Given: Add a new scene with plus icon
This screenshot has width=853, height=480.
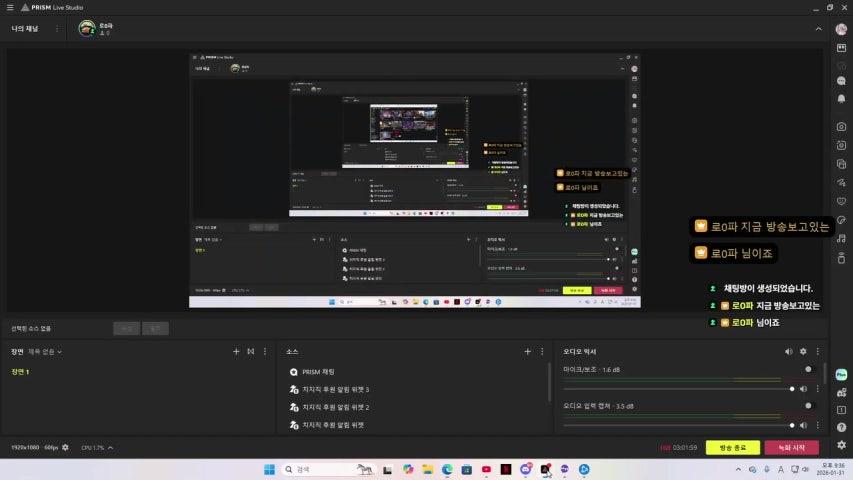Looking at the screenshot, I should [x=236, y=352].
